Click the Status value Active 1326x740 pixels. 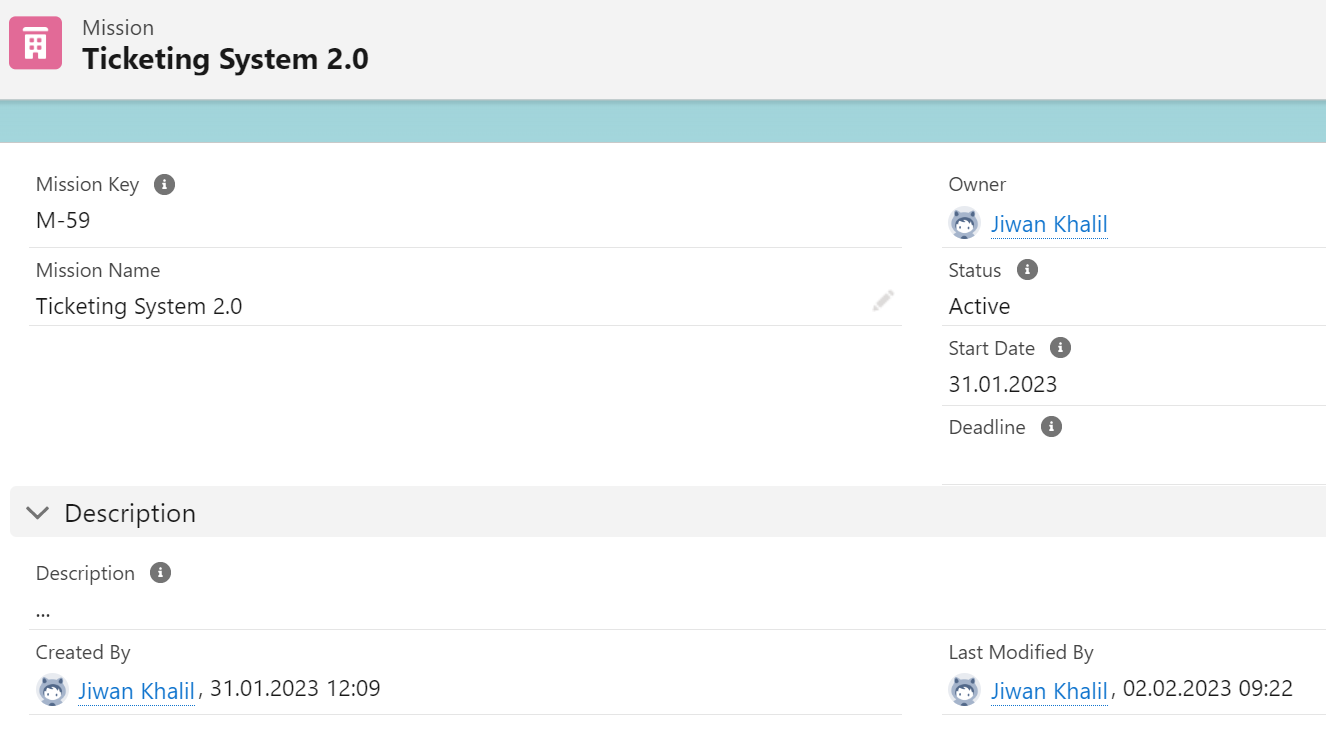(x=979, y=306)
